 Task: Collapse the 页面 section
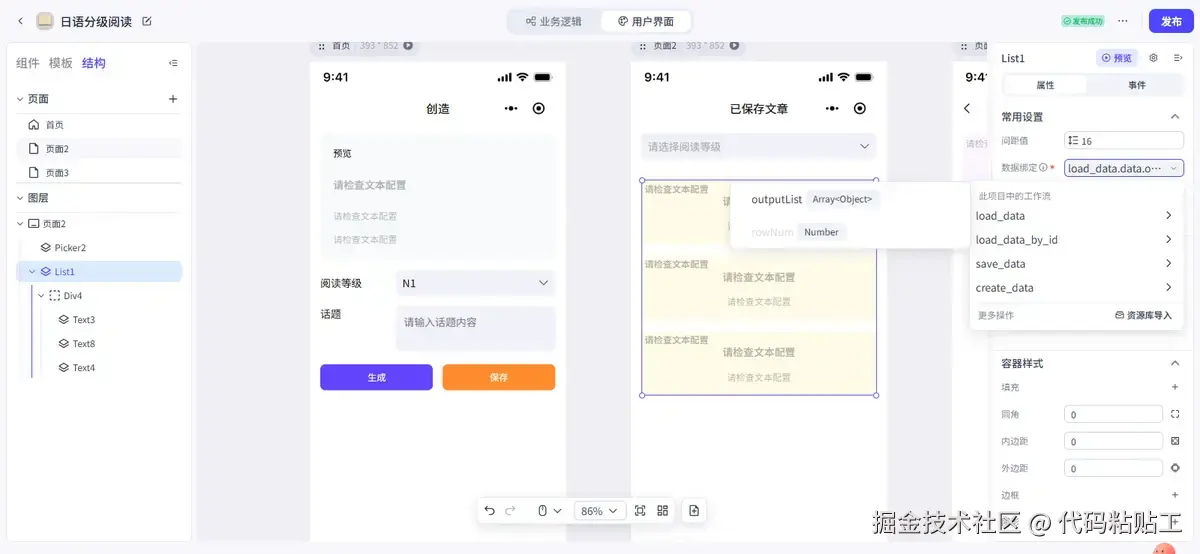click(x=19, y=99)
